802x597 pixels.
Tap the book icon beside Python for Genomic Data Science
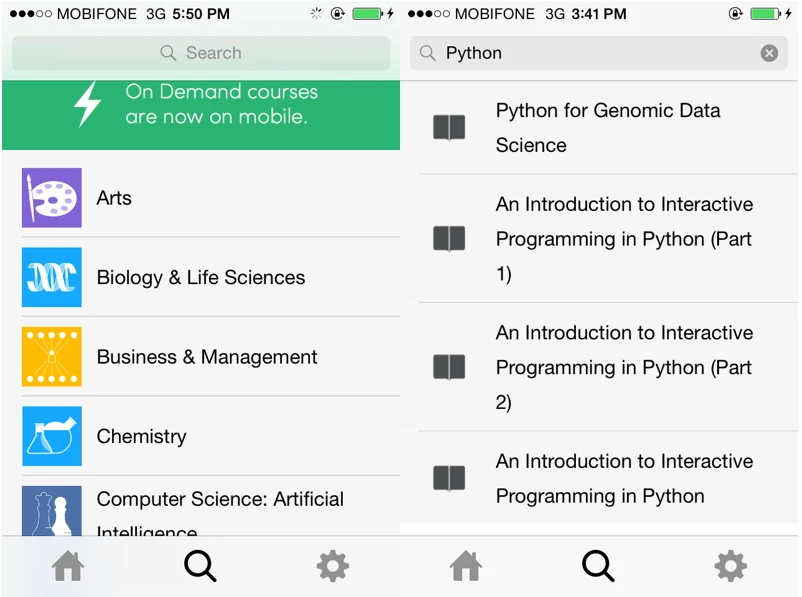pos(449,128)
